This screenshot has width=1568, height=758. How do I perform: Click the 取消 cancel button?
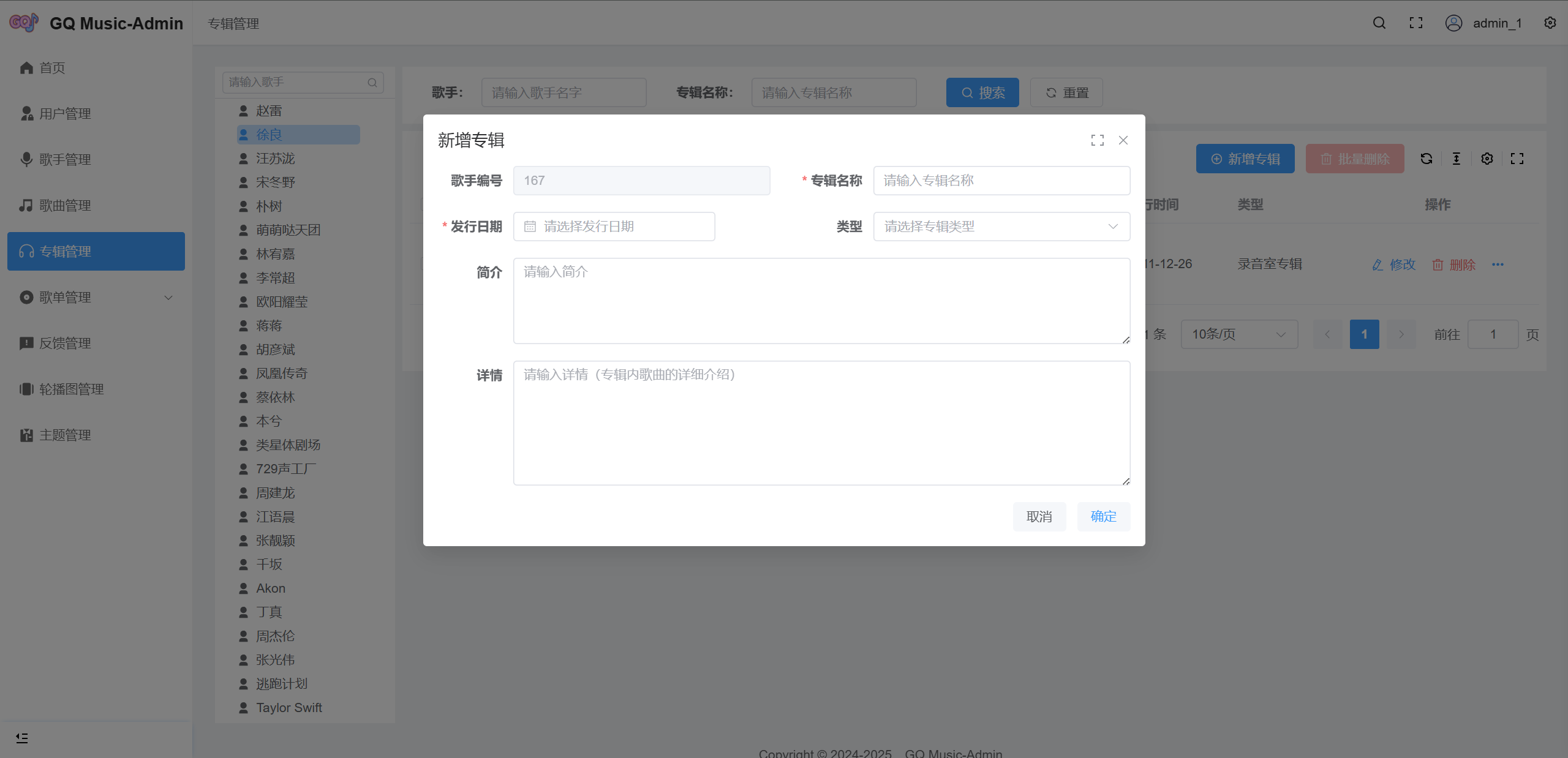pyautogui.click(x=1039, y=517)
